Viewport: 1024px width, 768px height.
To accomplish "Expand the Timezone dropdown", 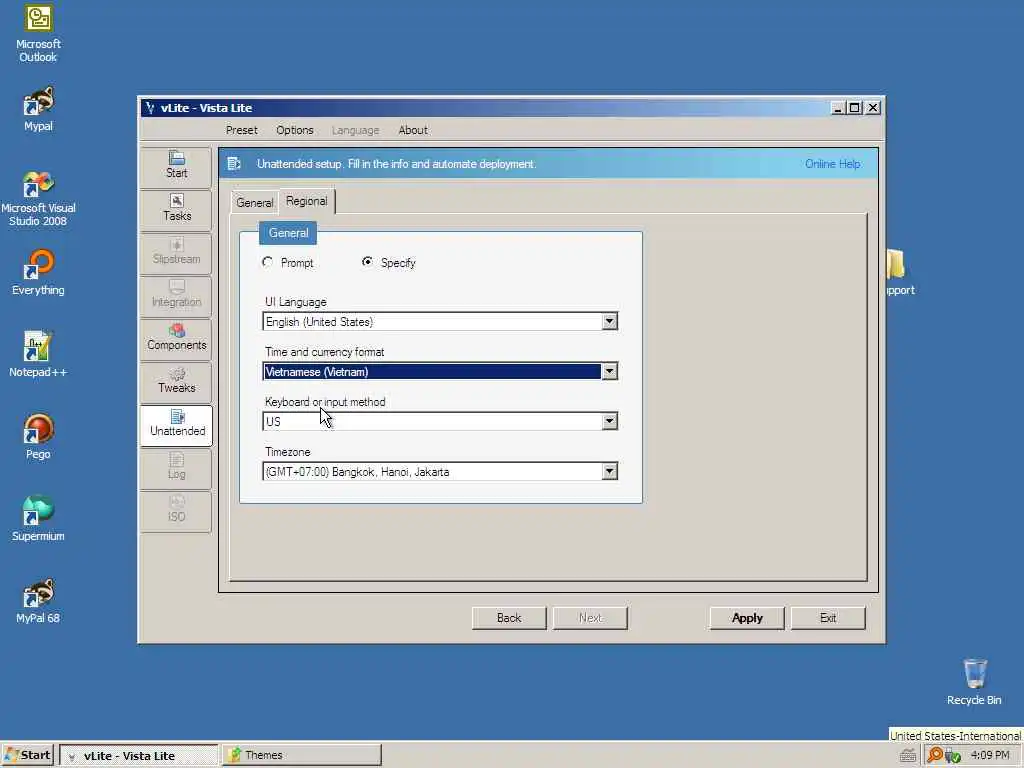I will [x=609, y=472].
